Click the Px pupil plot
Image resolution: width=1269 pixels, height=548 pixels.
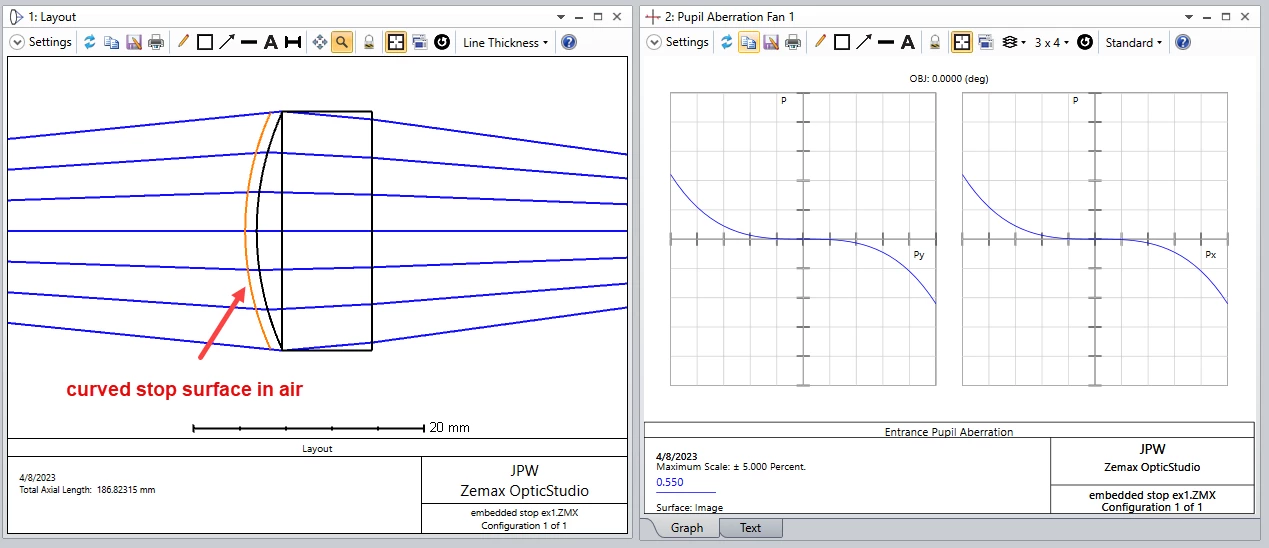pos(1095,239)
